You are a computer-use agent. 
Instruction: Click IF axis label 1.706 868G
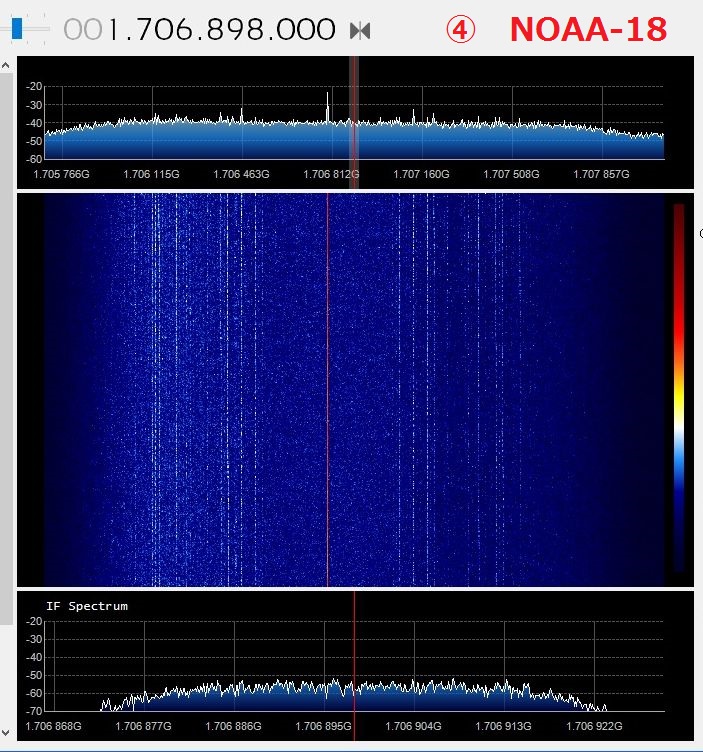53,726
